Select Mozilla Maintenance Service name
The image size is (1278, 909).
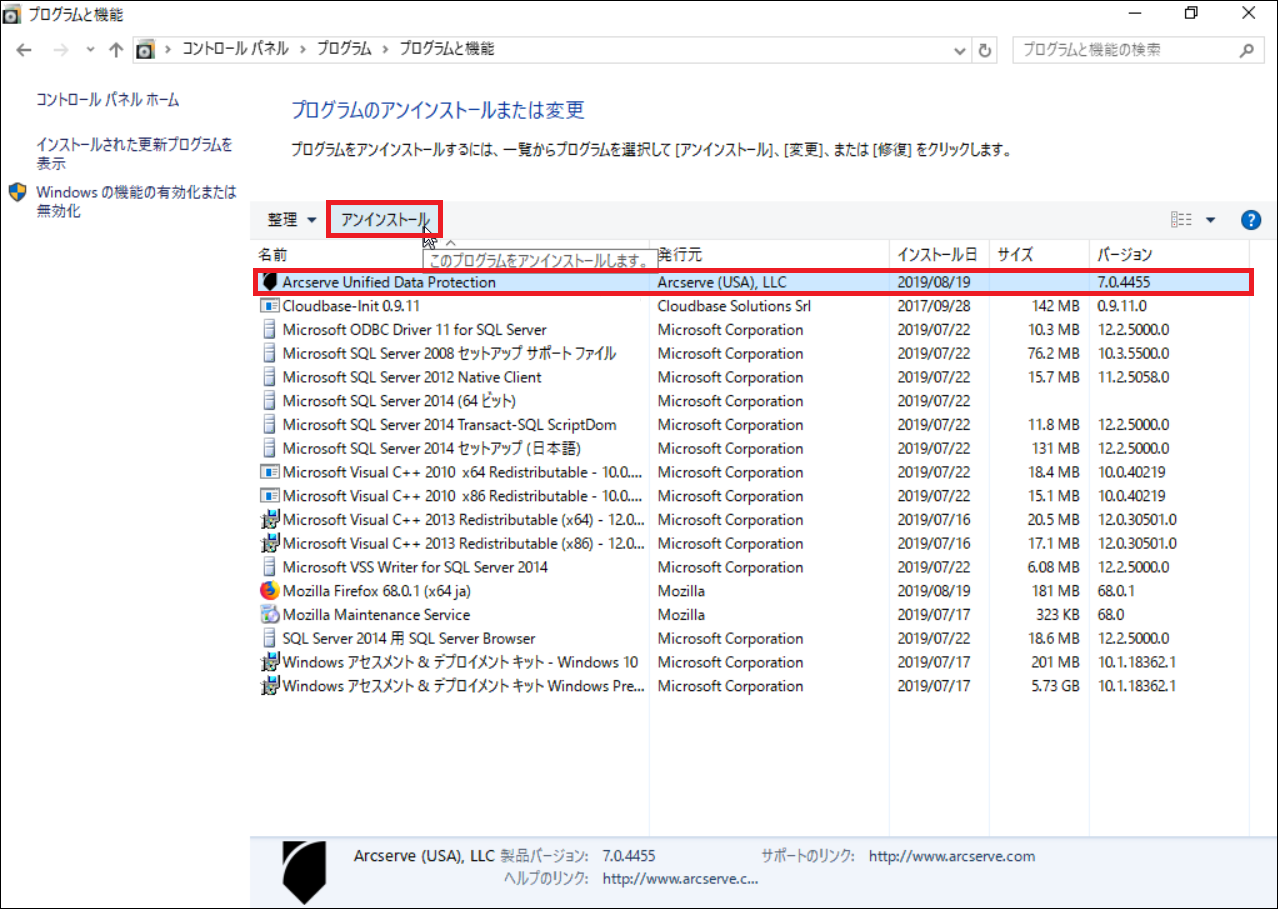click(x=376, y=615)
